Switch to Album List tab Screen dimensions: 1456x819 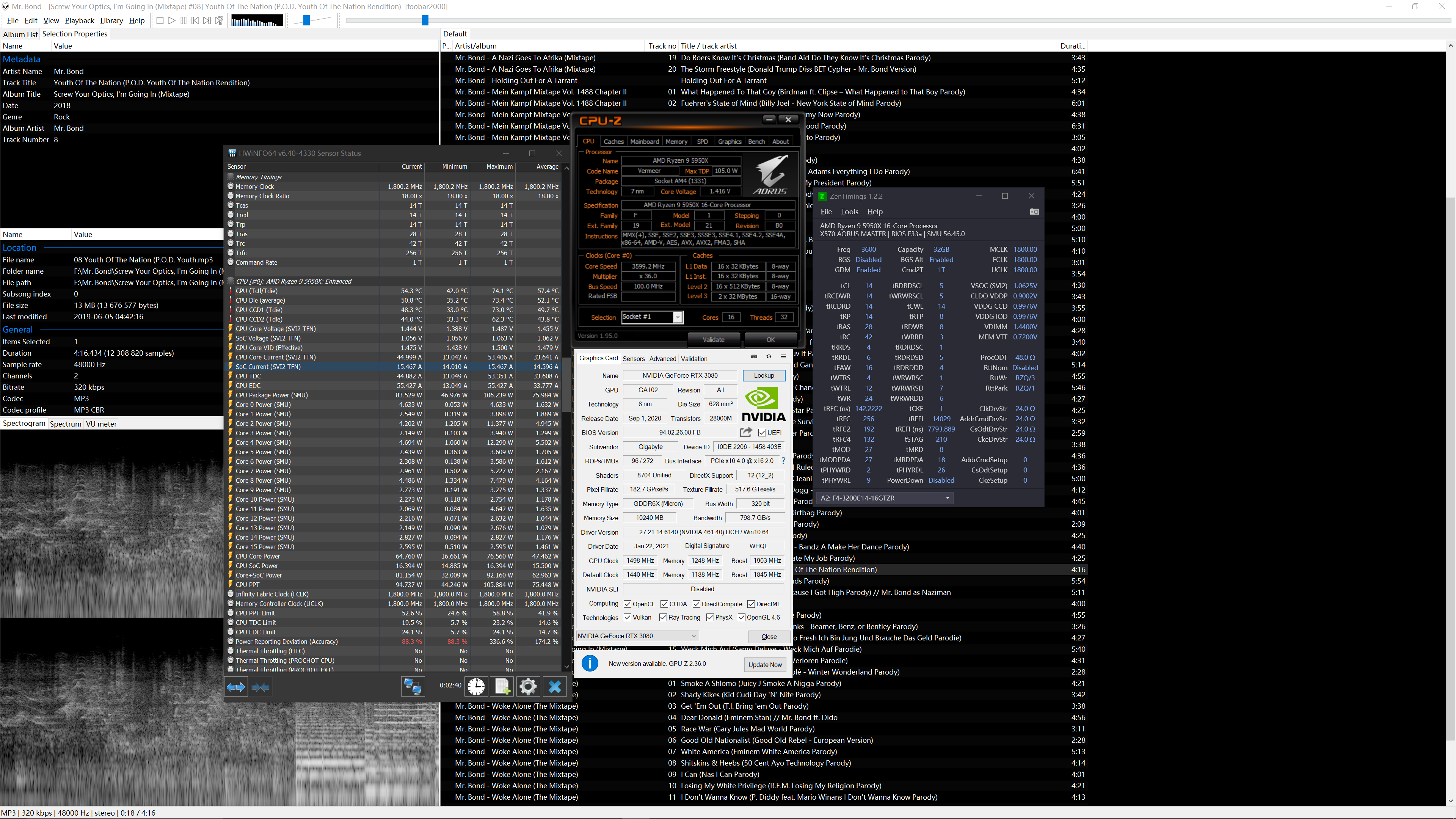[20, 34]
